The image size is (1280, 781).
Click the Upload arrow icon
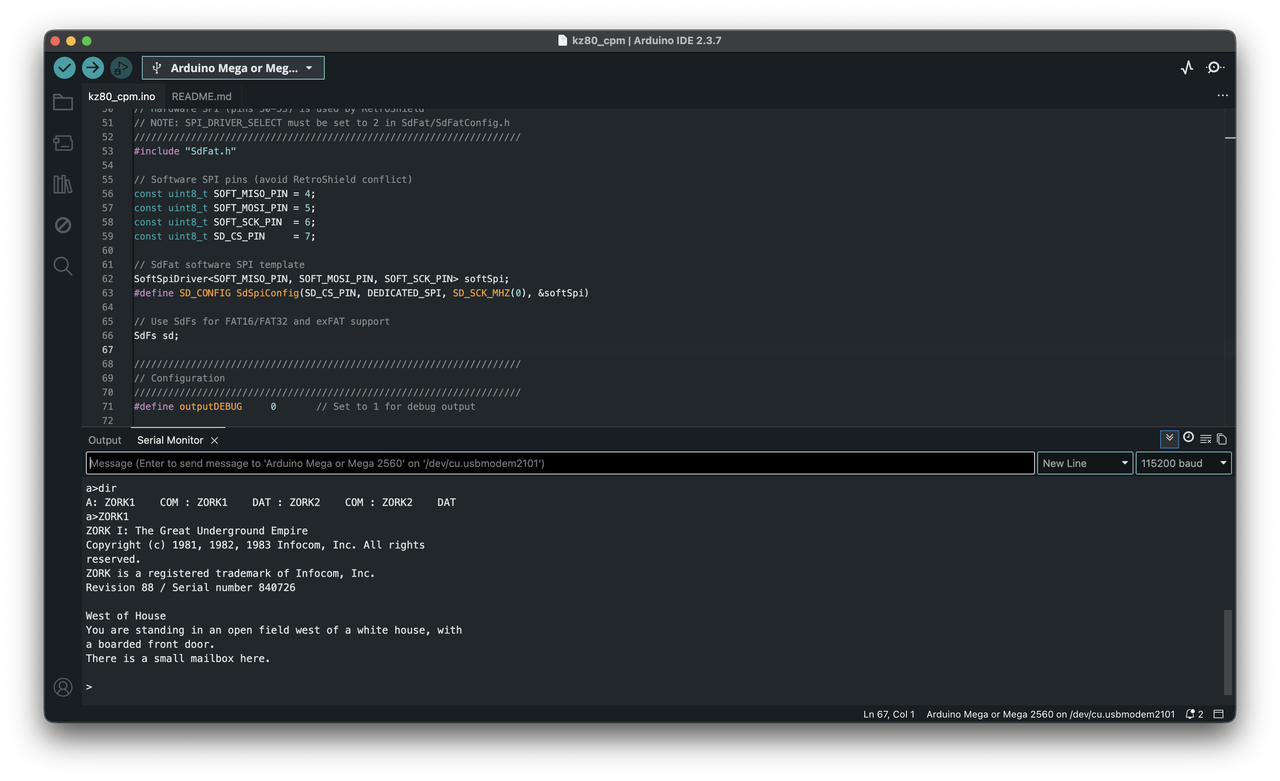pos(92,68)
